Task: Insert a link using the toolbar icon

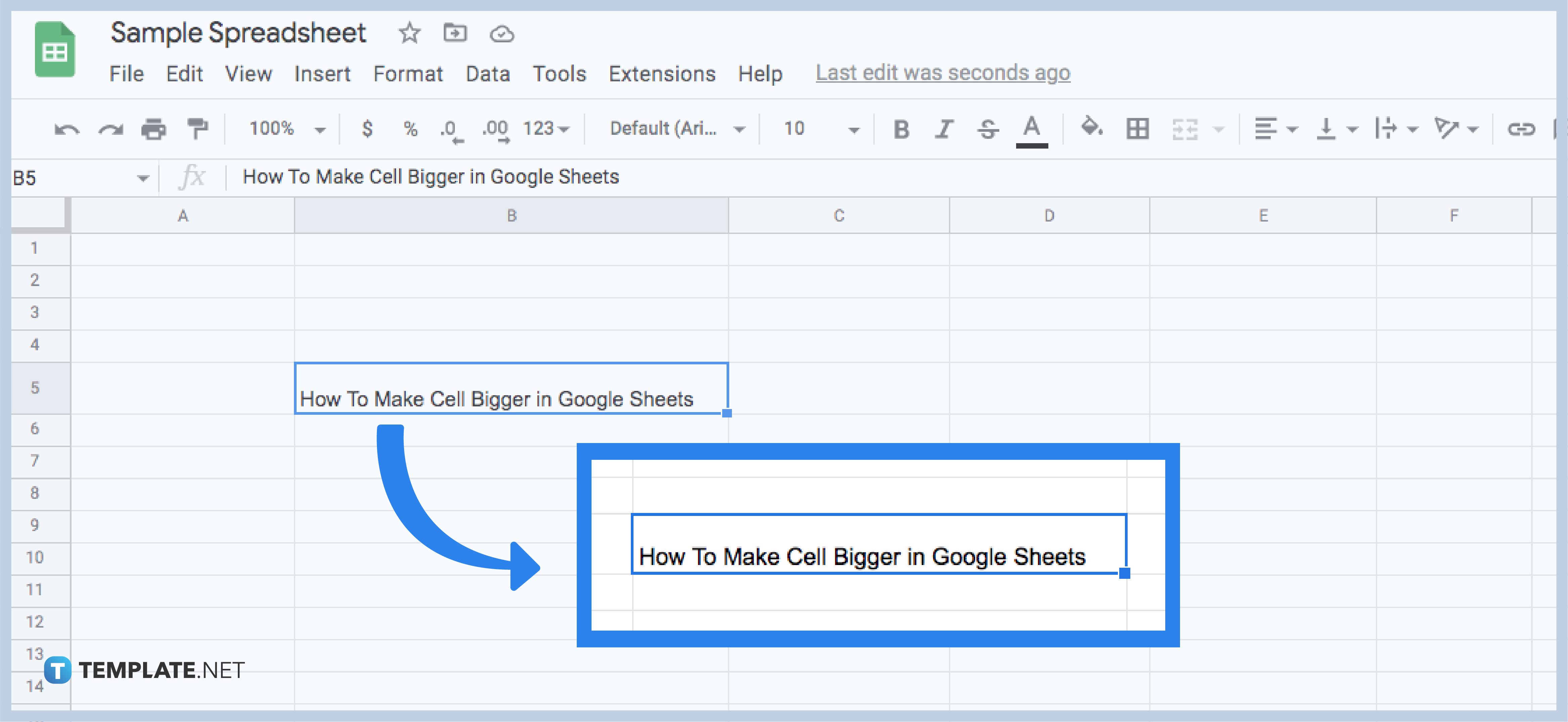Action: 1522,128
